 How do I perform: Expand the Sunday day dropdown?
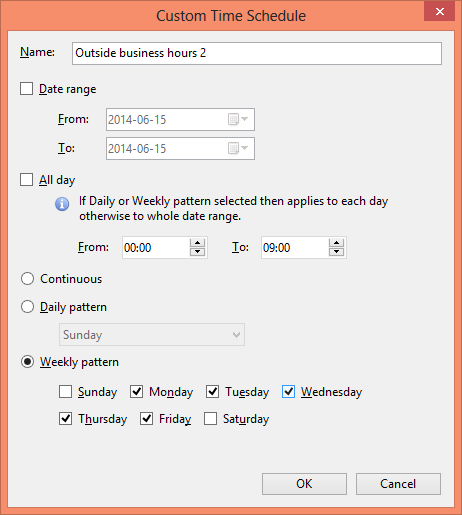pyautogui.click(x=152, y=334)
